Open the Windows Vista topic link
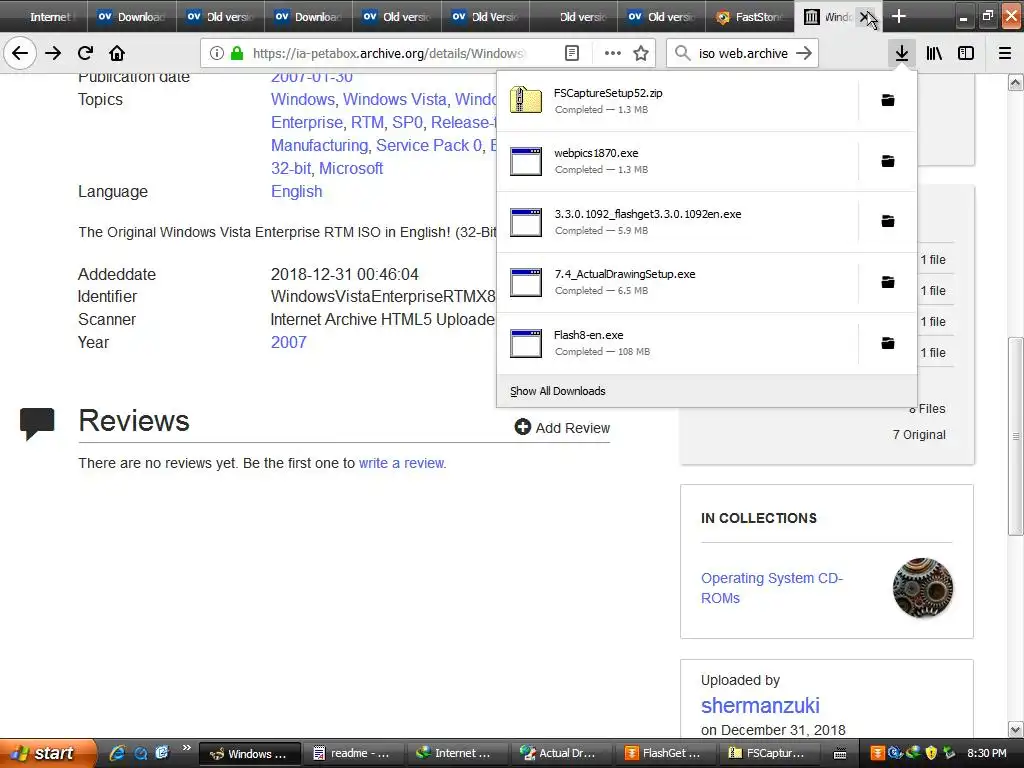 coord(395,99)
